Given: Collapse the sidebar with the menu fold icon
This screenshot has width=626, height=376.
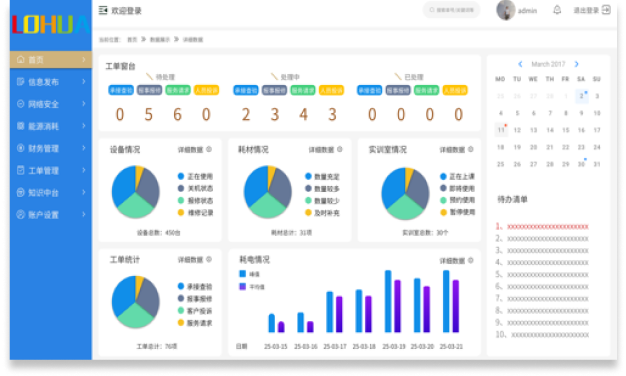Looking at the screenshot, I should pos(103,10).
